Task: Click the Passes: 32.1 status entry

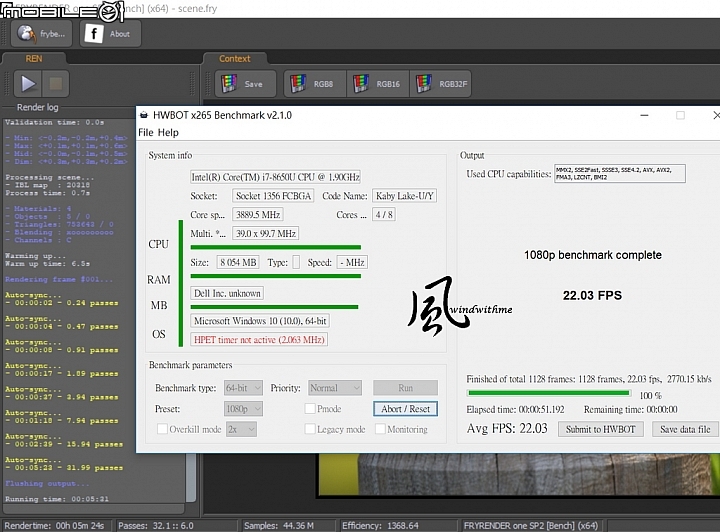Action: [156, 526]
